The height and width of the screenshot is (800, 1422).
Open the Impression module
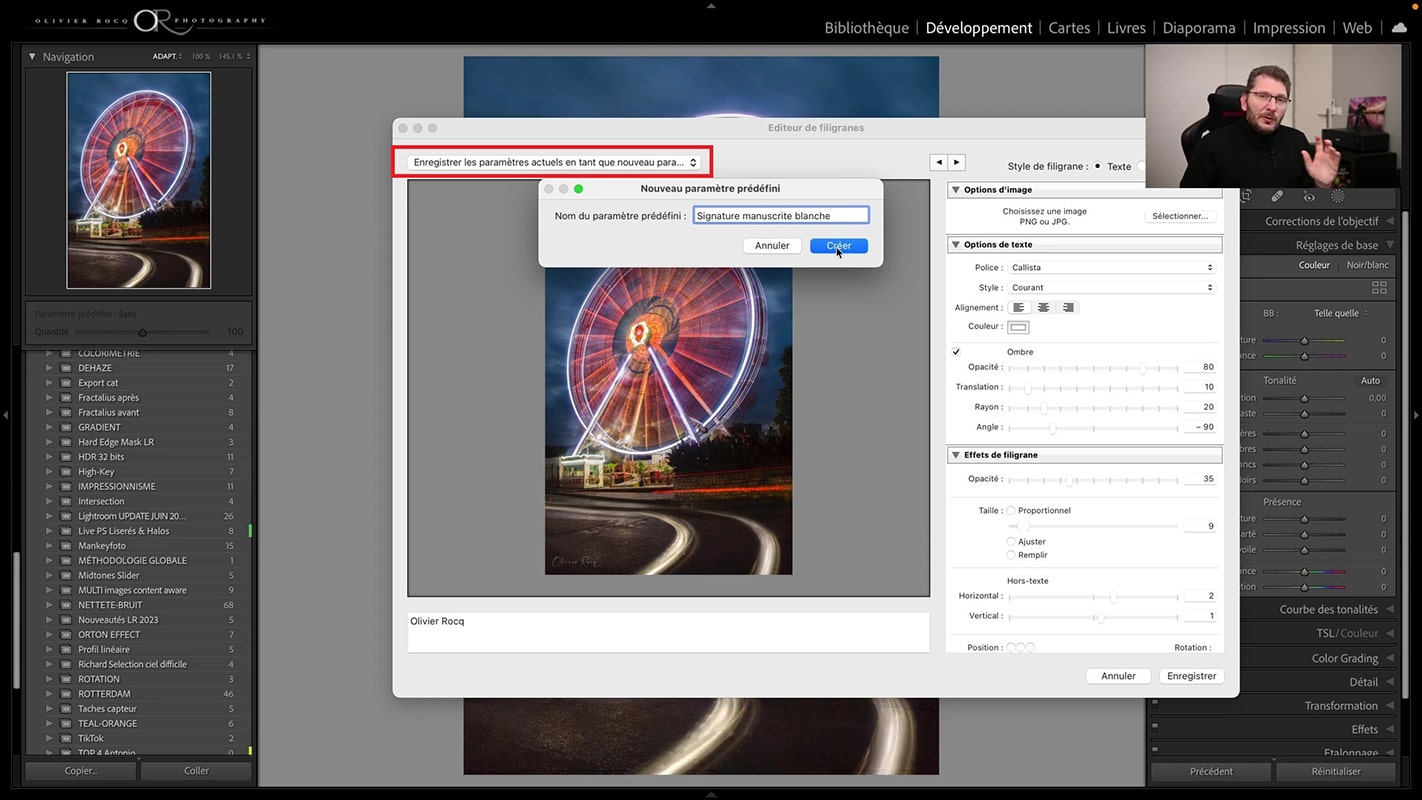click(x=1289, y=28)
